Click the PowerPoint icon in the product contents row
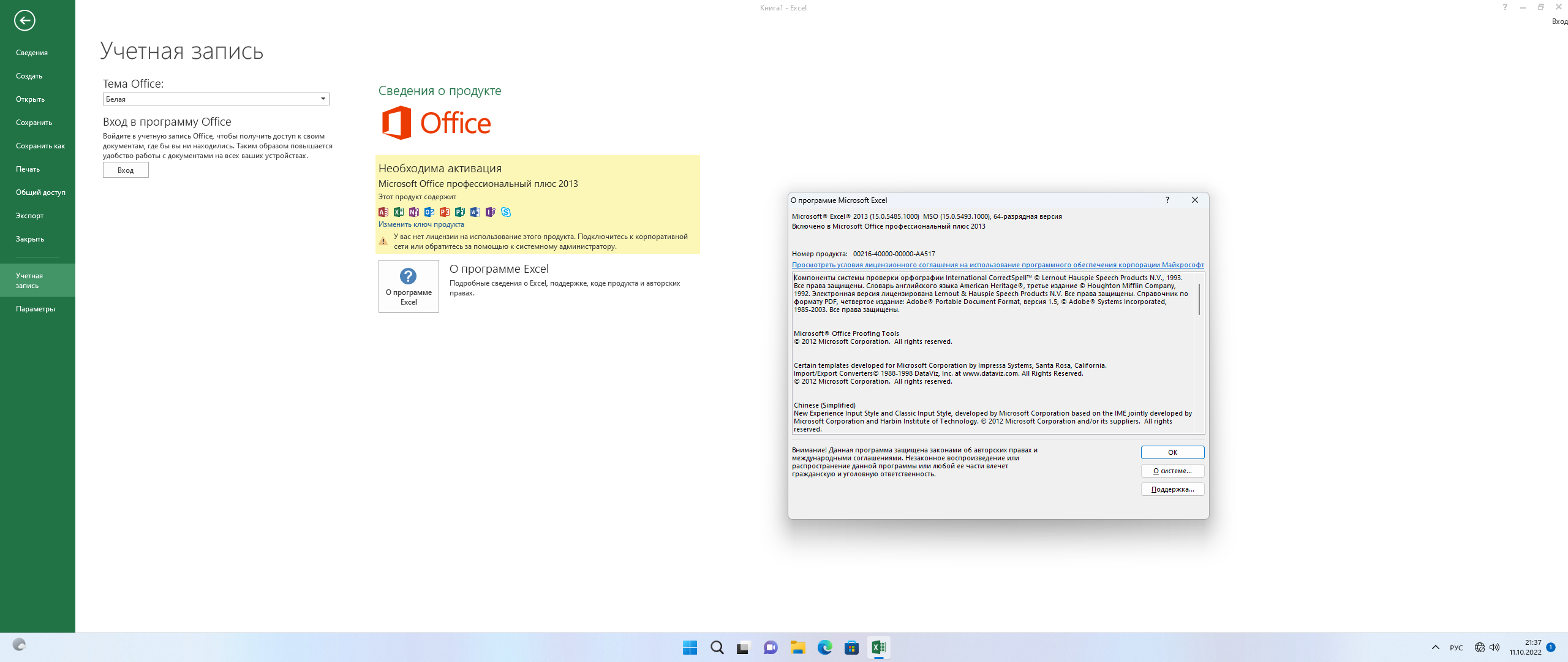Screen dimensions: 1568x662 [x=445, y=212]
